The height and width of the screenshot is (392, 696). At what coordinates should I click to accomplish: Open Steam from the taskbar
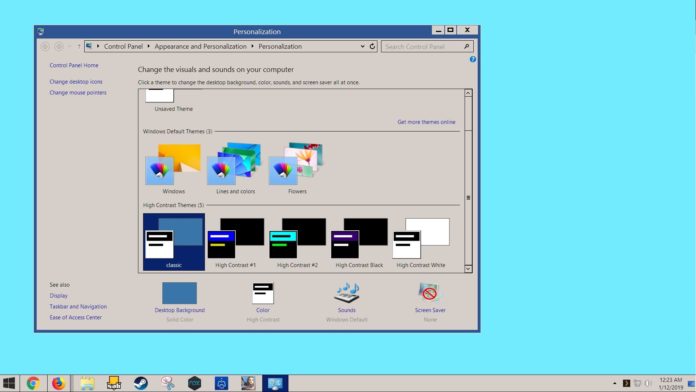coord(141,383)
